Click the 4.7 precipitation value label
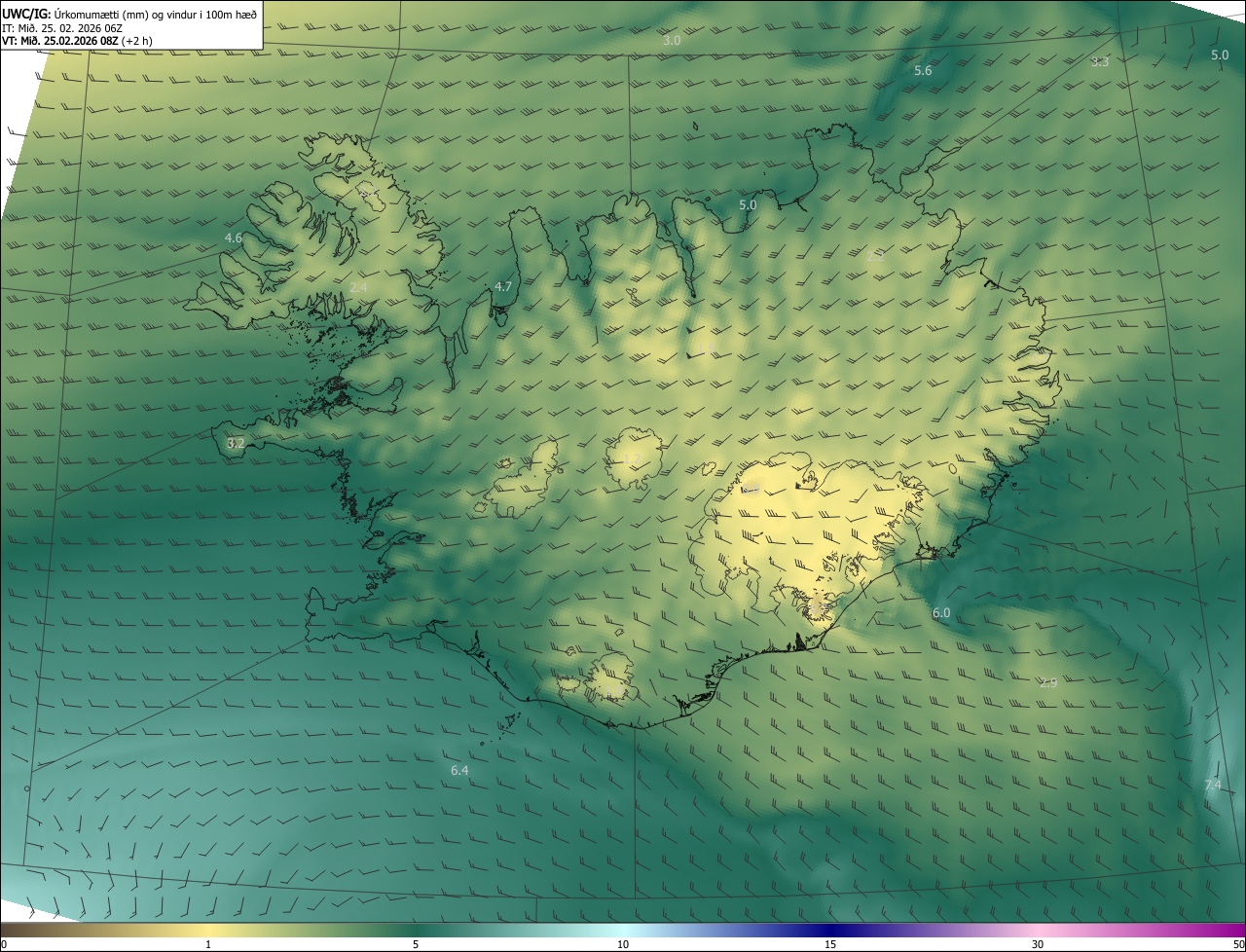The width and height of the screenshot is (1246, 952). (503, 287)
